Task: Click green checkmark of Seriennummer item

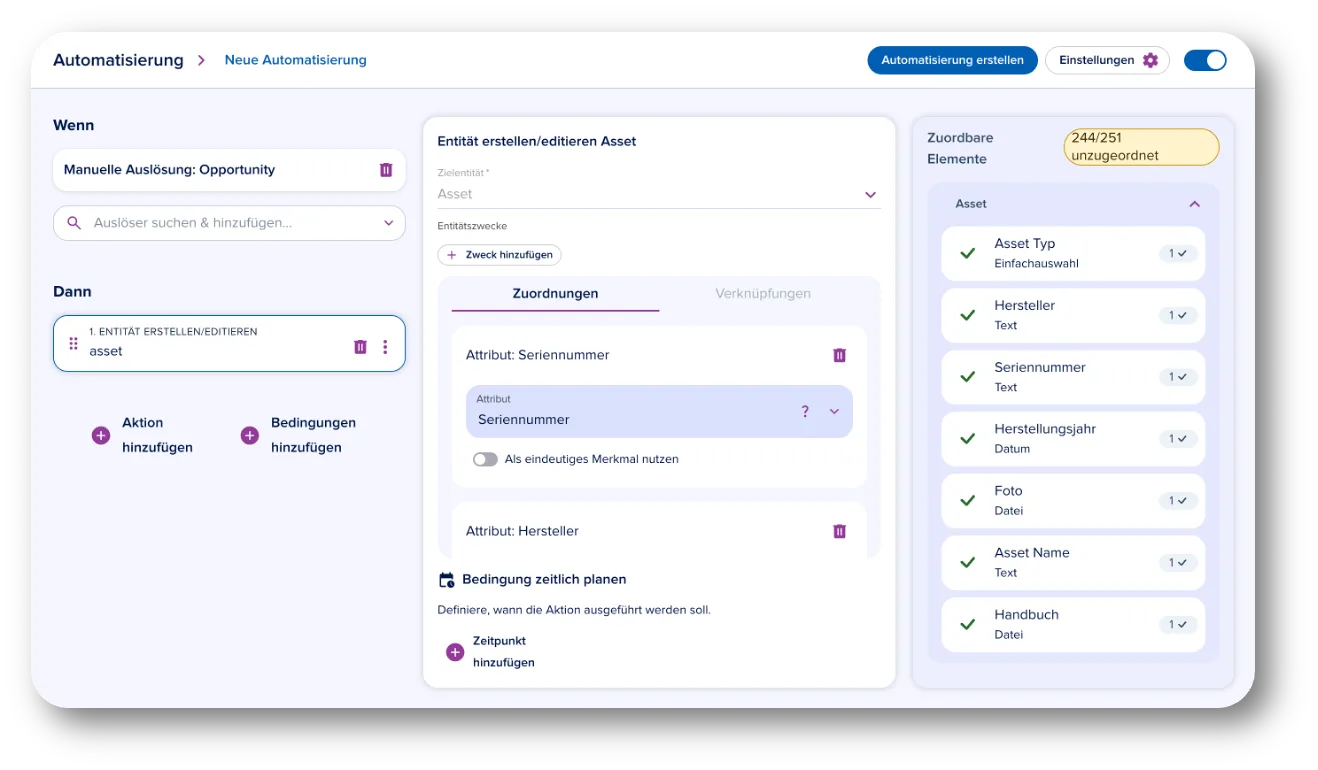Action: point(967,377)
